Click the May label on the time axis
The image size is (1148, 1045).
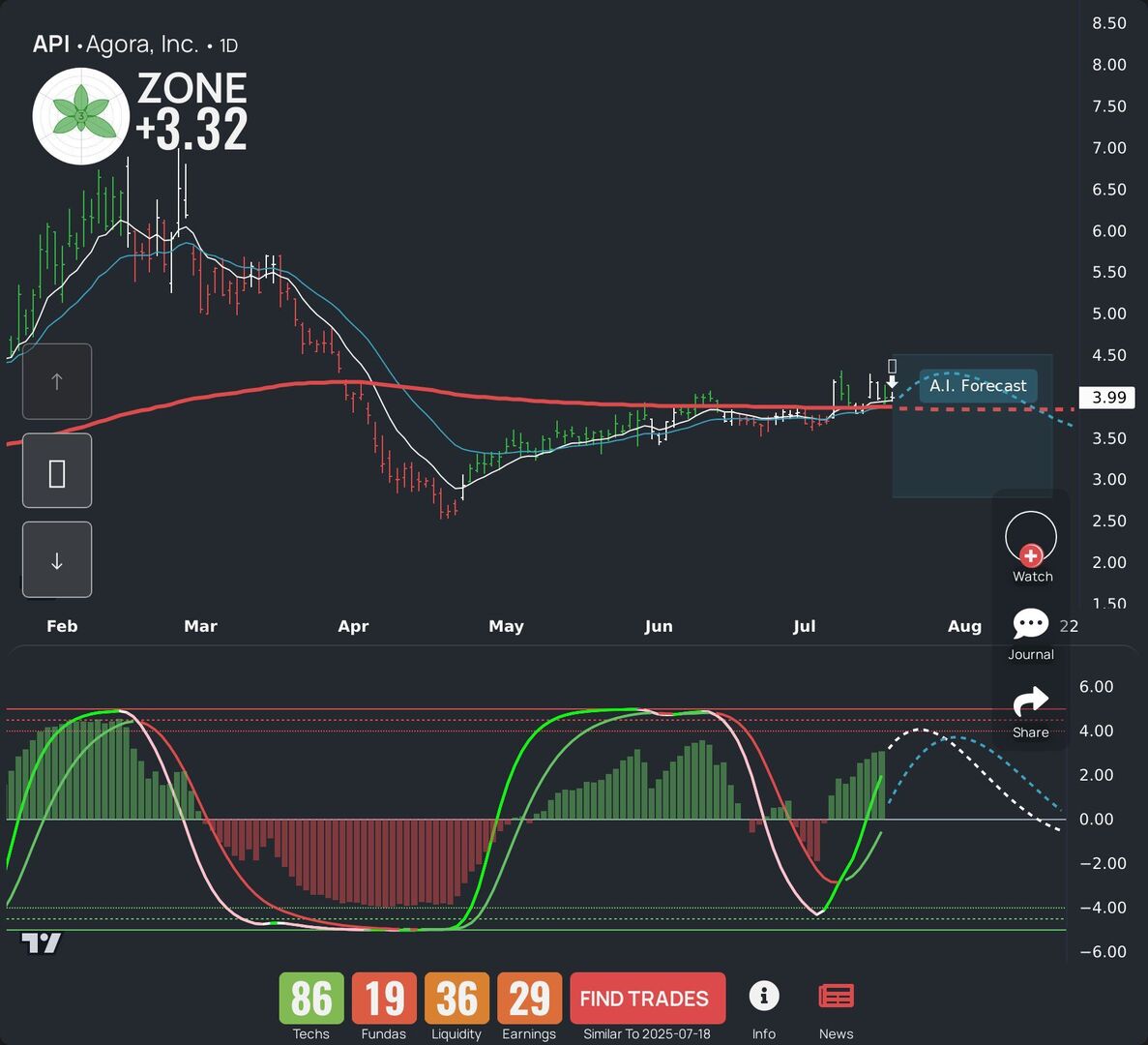506,626
